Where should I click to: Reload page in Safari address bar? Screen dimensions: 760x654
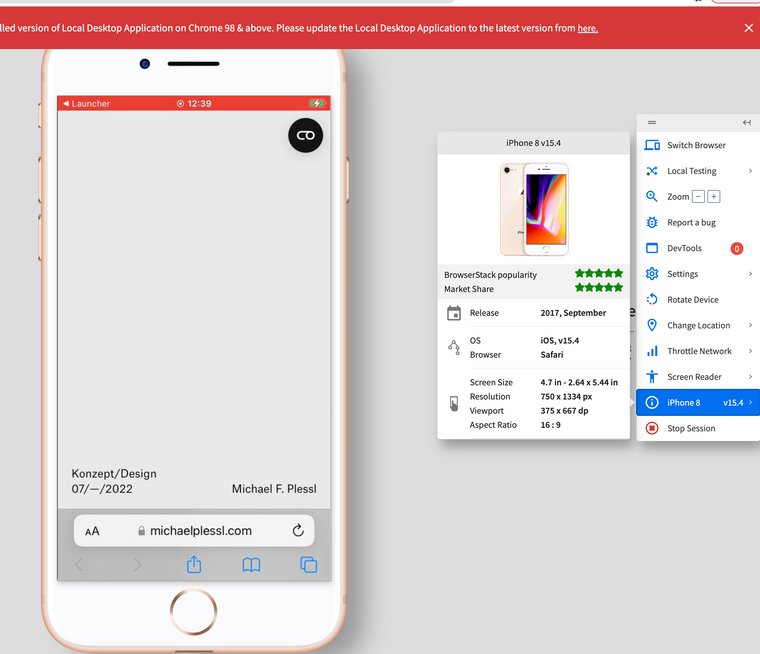click(298, 531)
